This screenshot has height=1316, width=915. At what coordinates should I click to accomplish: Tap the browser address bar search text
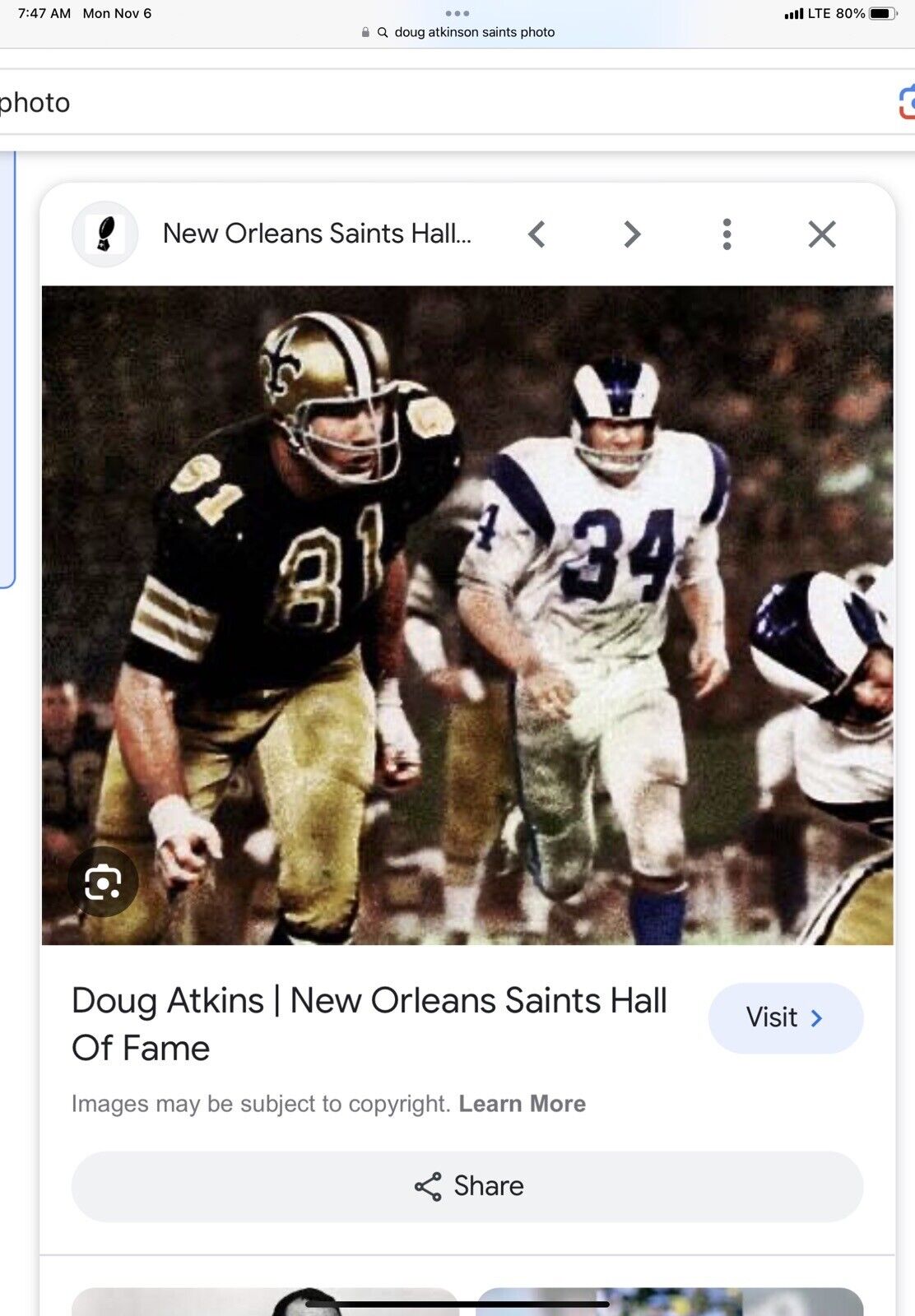tap(475, 32)
